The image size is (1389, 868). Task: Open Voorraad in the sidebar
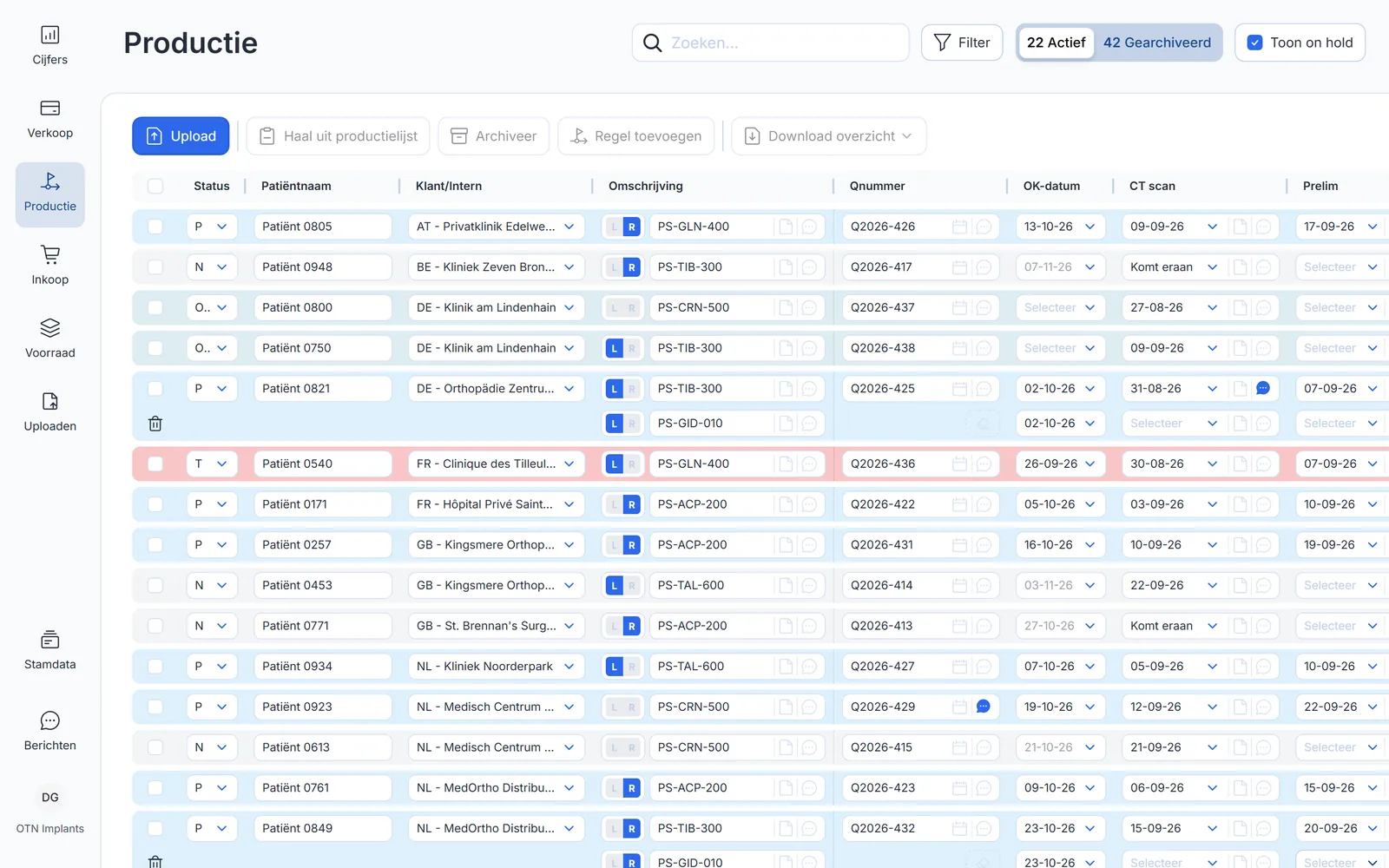point(50,339)
